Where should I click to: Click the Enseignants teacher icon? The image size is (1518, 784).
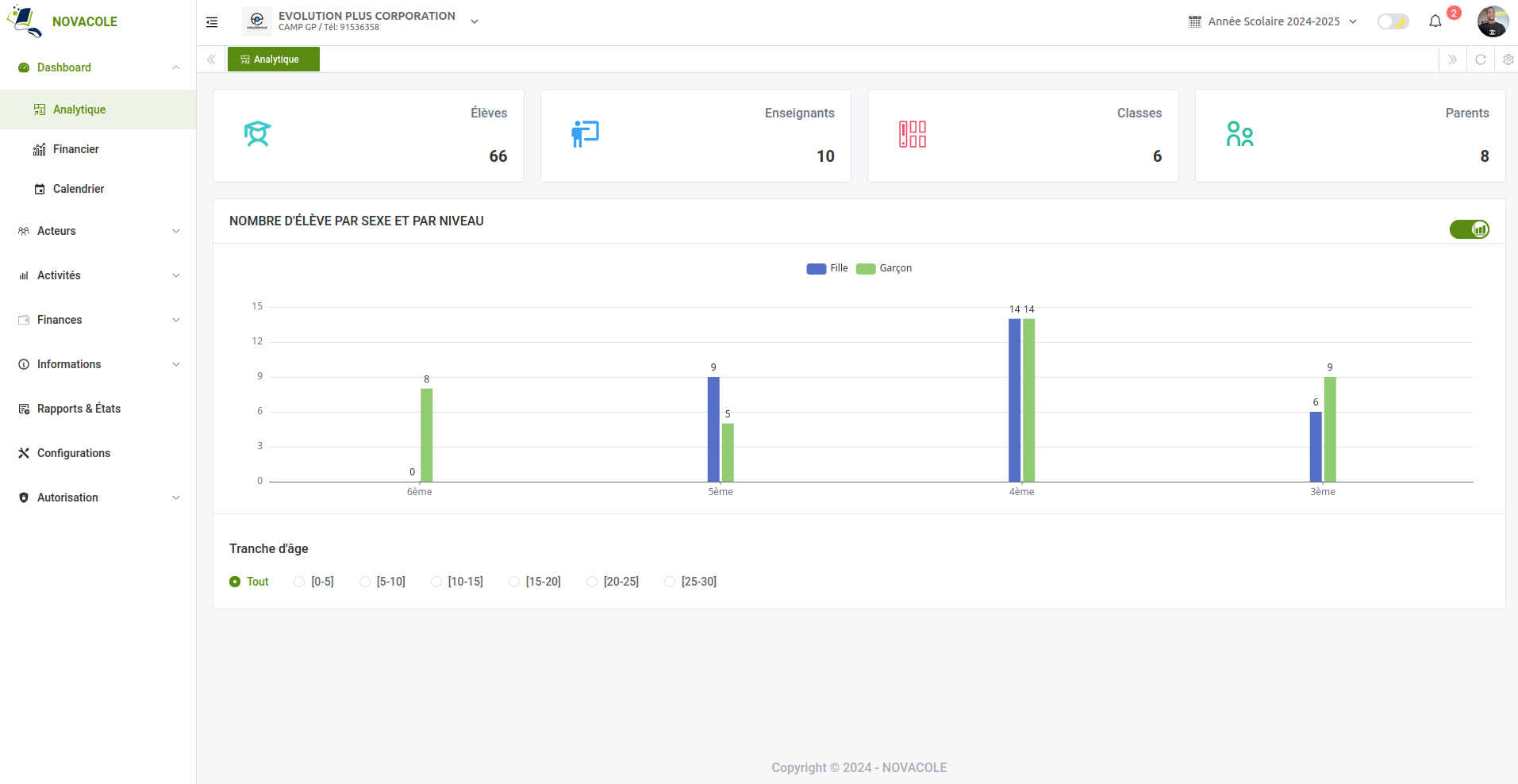click(x=586, y=134)
